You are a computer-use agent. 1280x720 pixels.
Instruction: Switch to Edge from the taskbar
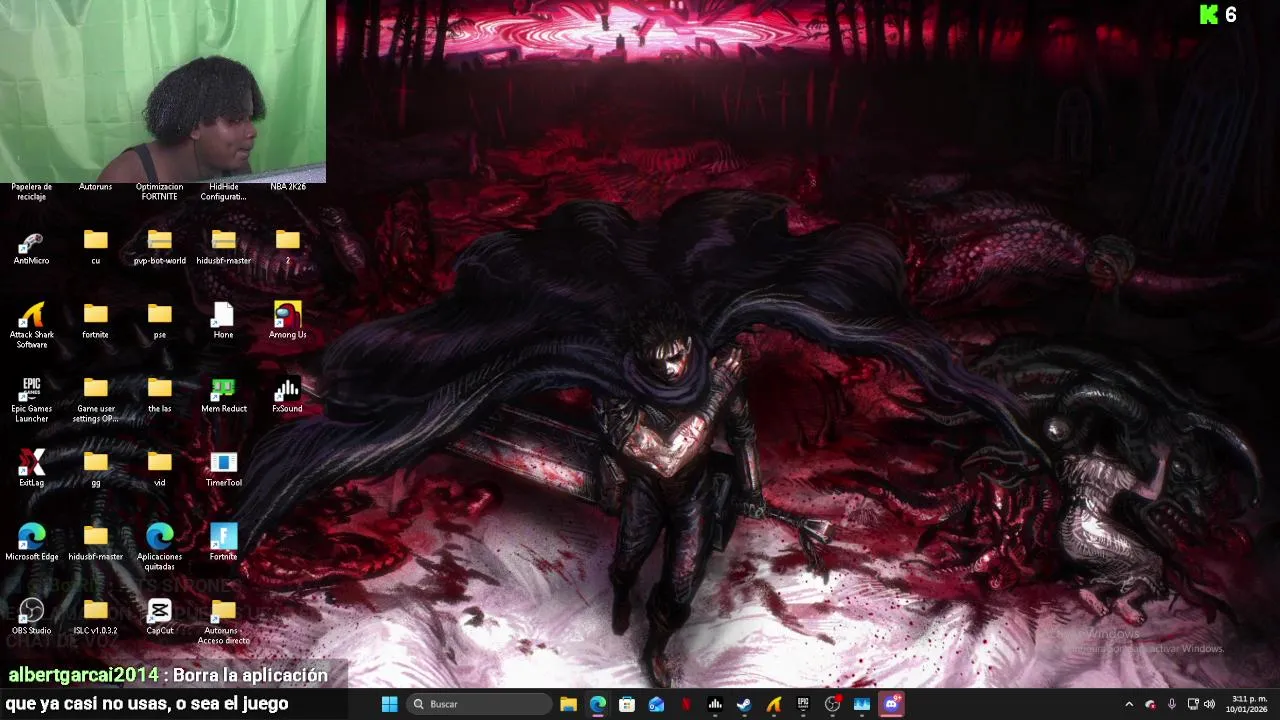click(x=597, y=704)
